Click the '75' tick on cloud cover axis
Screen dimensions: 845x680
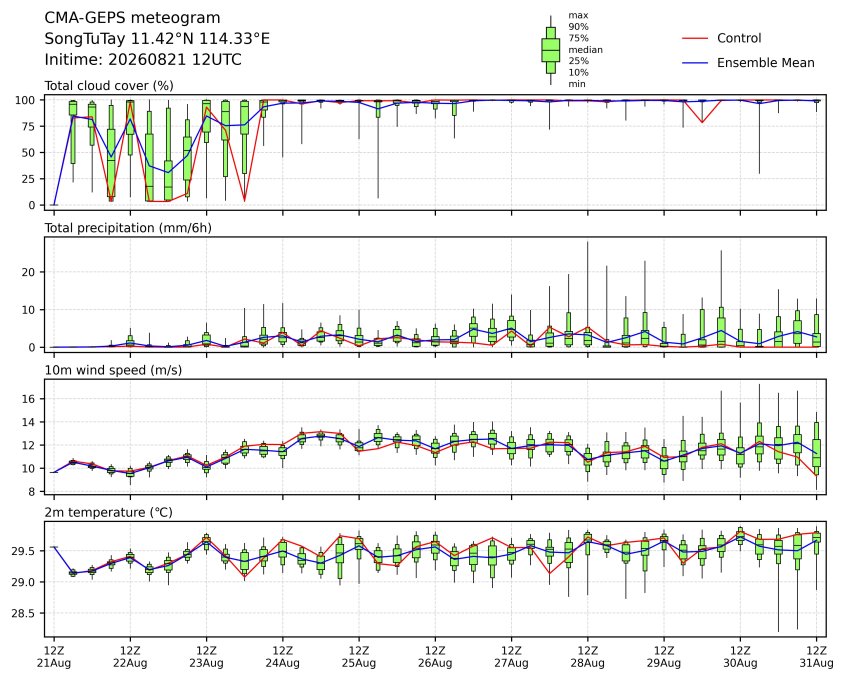[x=29, y=127]
